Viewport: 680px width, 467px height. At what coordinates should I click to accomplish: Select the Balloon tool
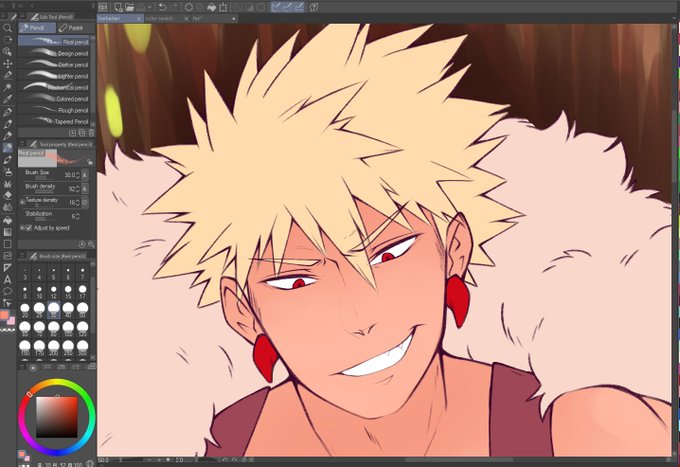coord(7,291)
